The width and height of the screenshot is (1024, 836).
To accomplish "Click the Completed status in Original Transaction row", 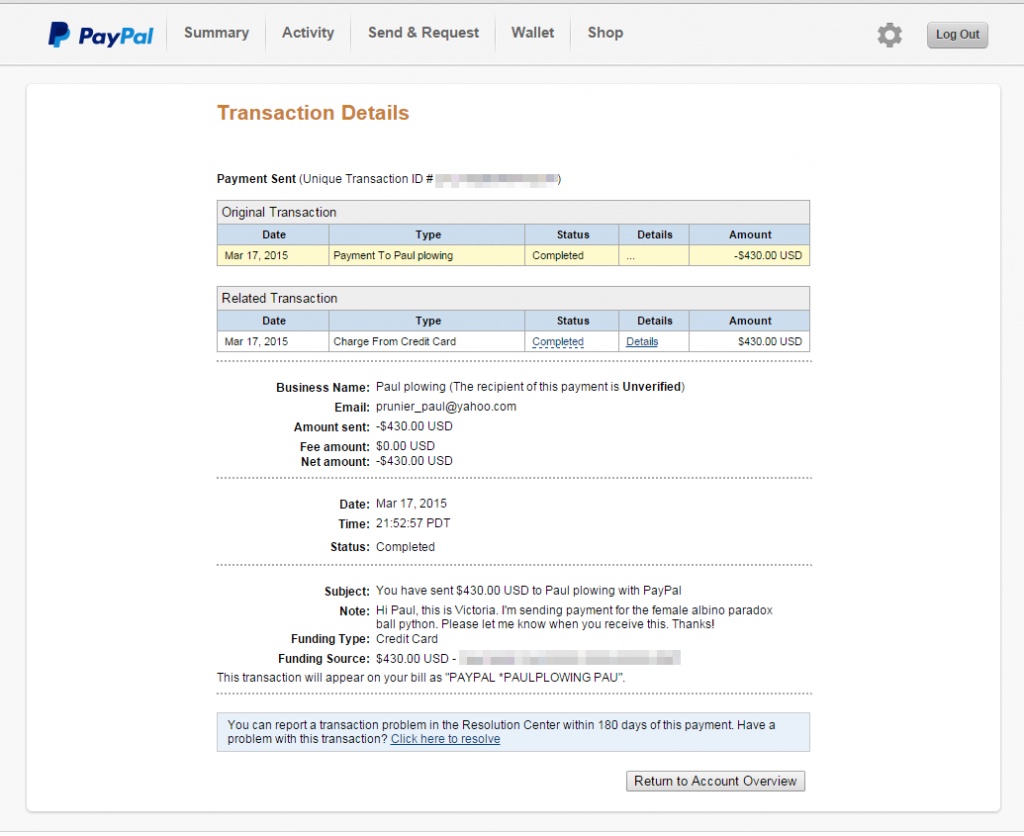I will tap(558, 255).
